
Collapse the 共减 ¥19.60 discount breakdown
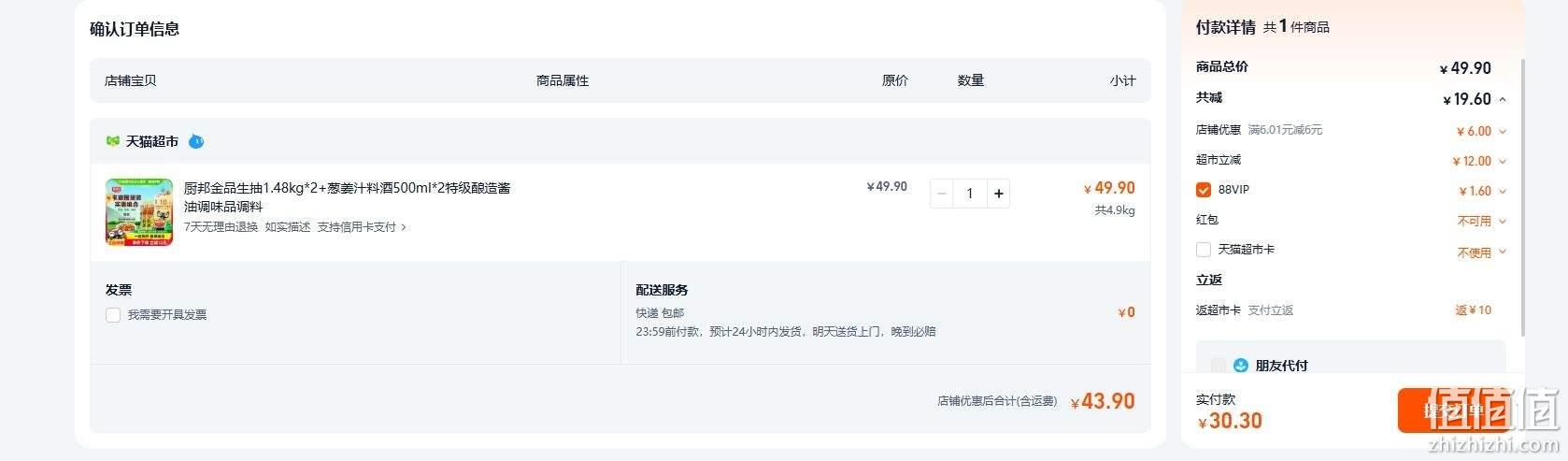[x=1503, y=99]
